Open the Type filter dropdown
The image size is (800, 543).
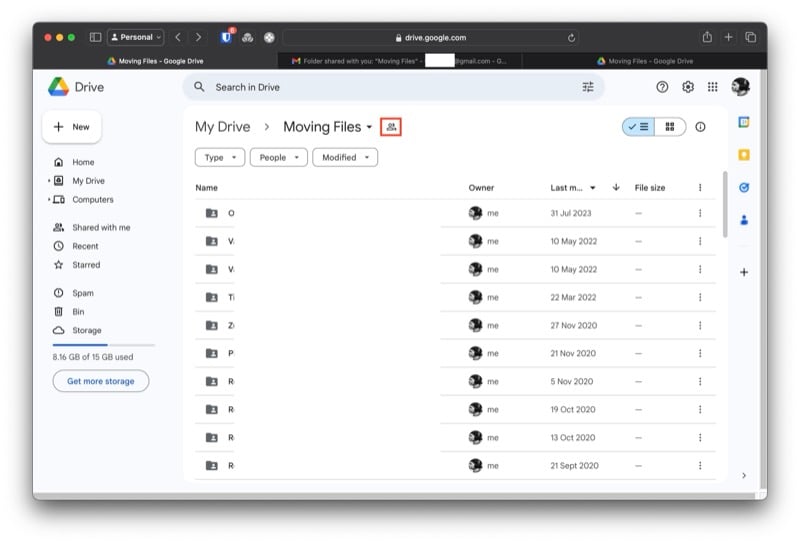(220, 158)
